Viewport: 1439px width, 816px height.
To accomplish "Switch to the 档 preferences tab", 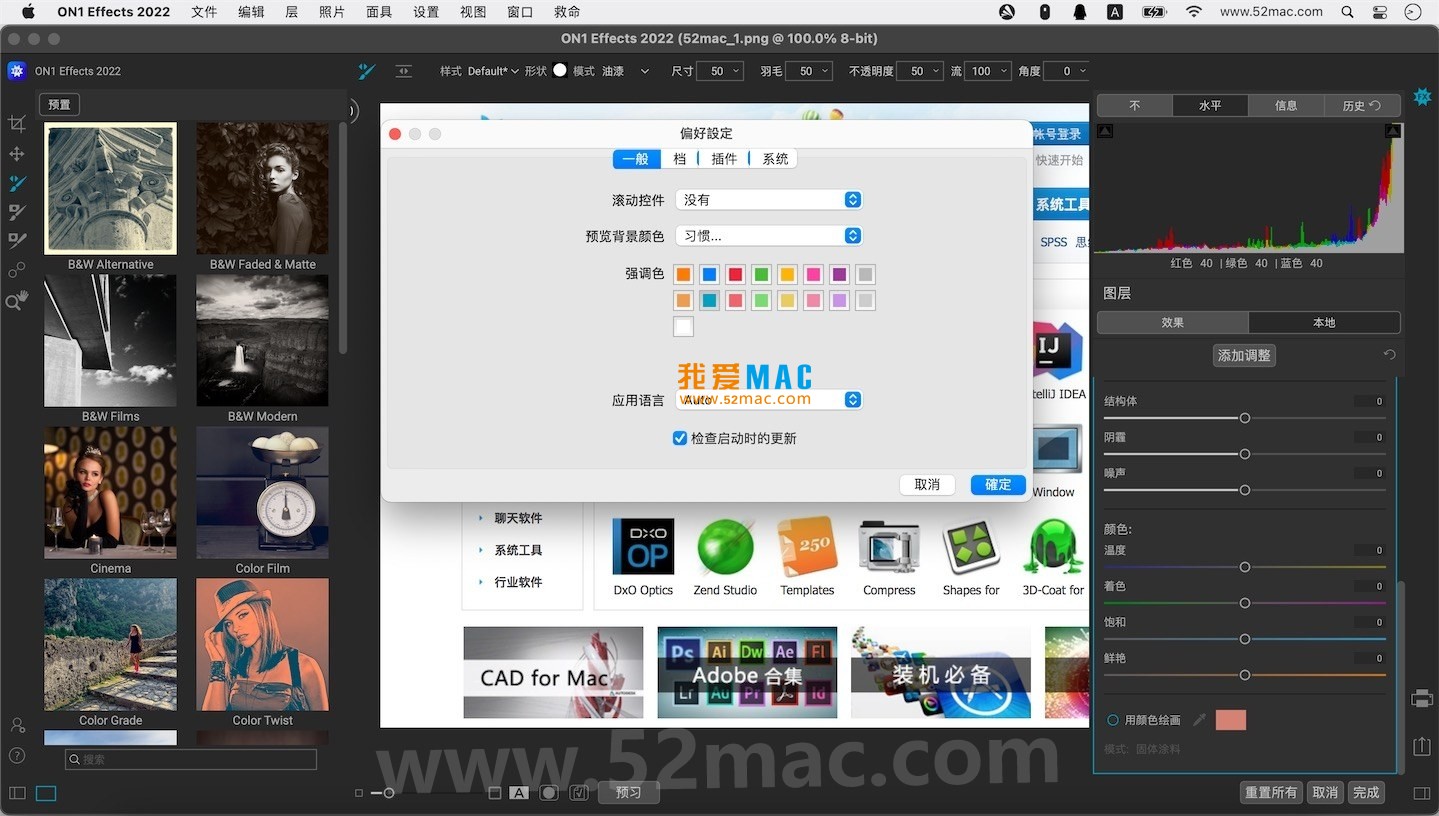I will click(x=680, y=158).
